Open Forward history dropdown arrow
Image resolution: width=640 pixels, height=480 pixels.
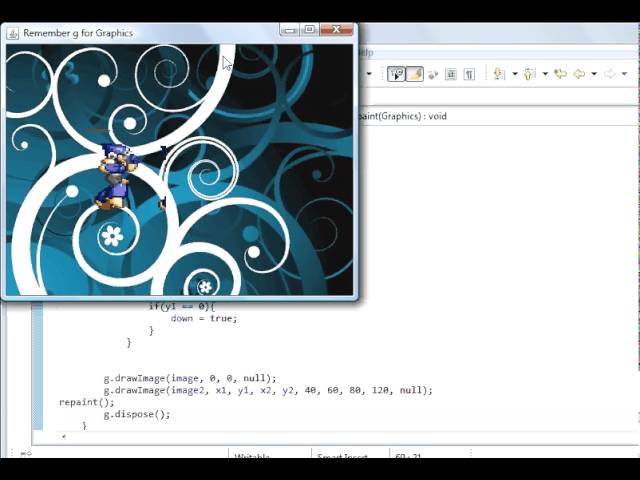[624, 74]
